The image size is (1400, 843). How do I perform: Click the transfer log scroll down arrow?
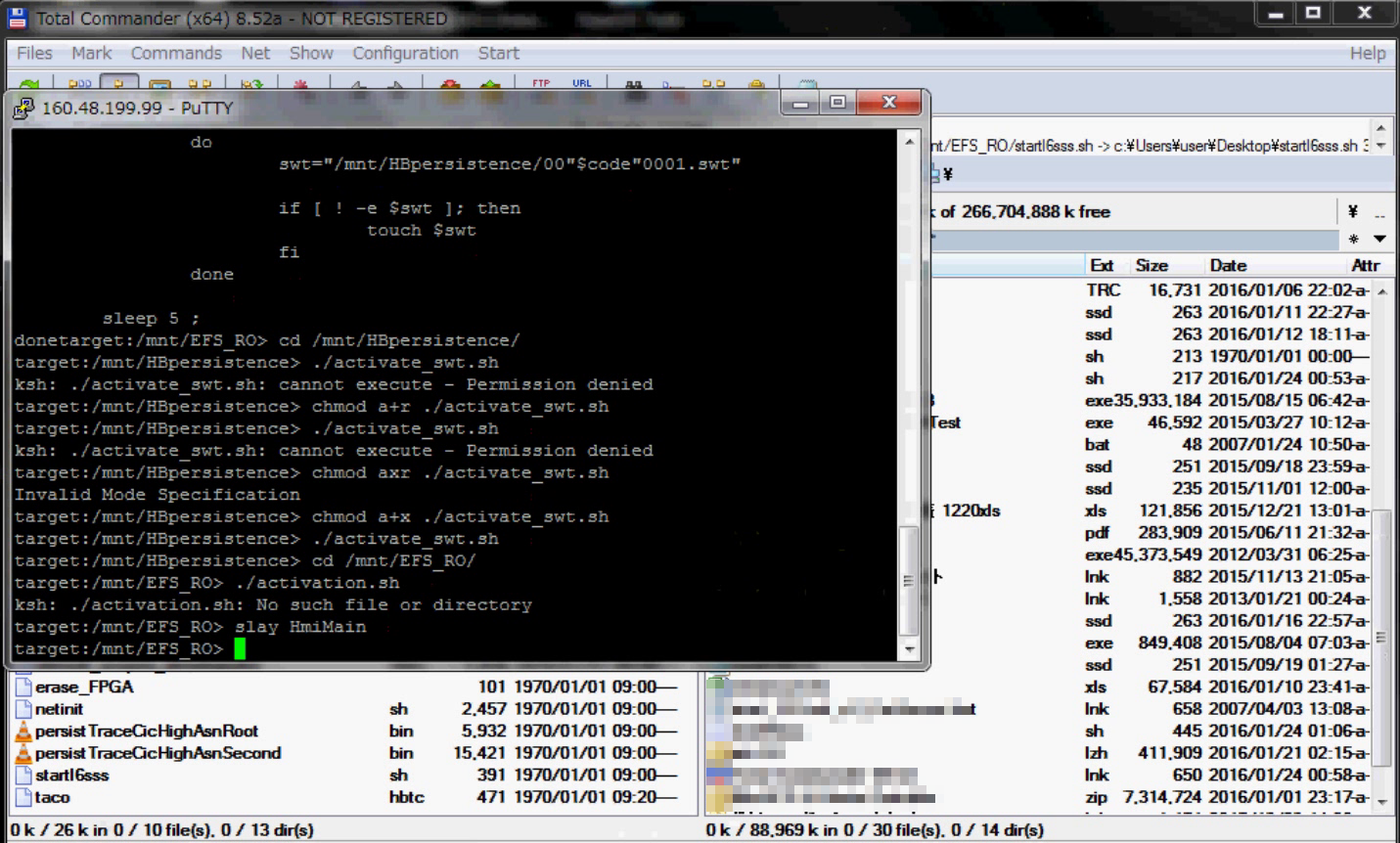tap(1380, 146)
